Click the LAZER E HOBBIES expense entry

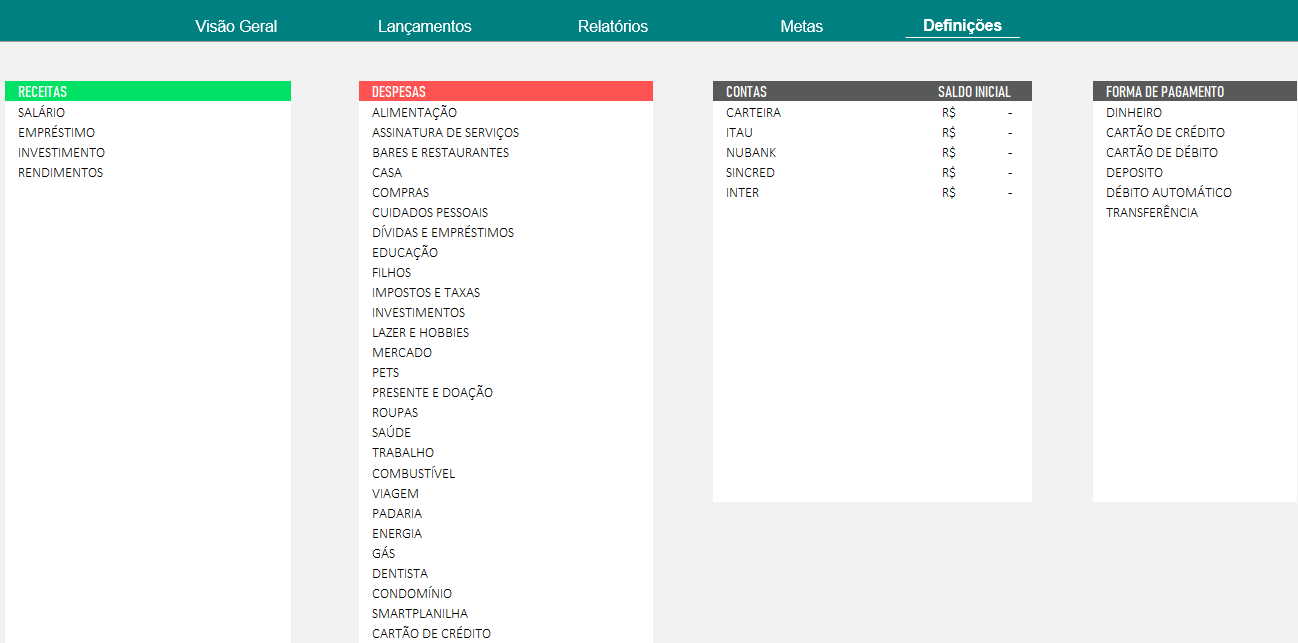pos(420,333)
